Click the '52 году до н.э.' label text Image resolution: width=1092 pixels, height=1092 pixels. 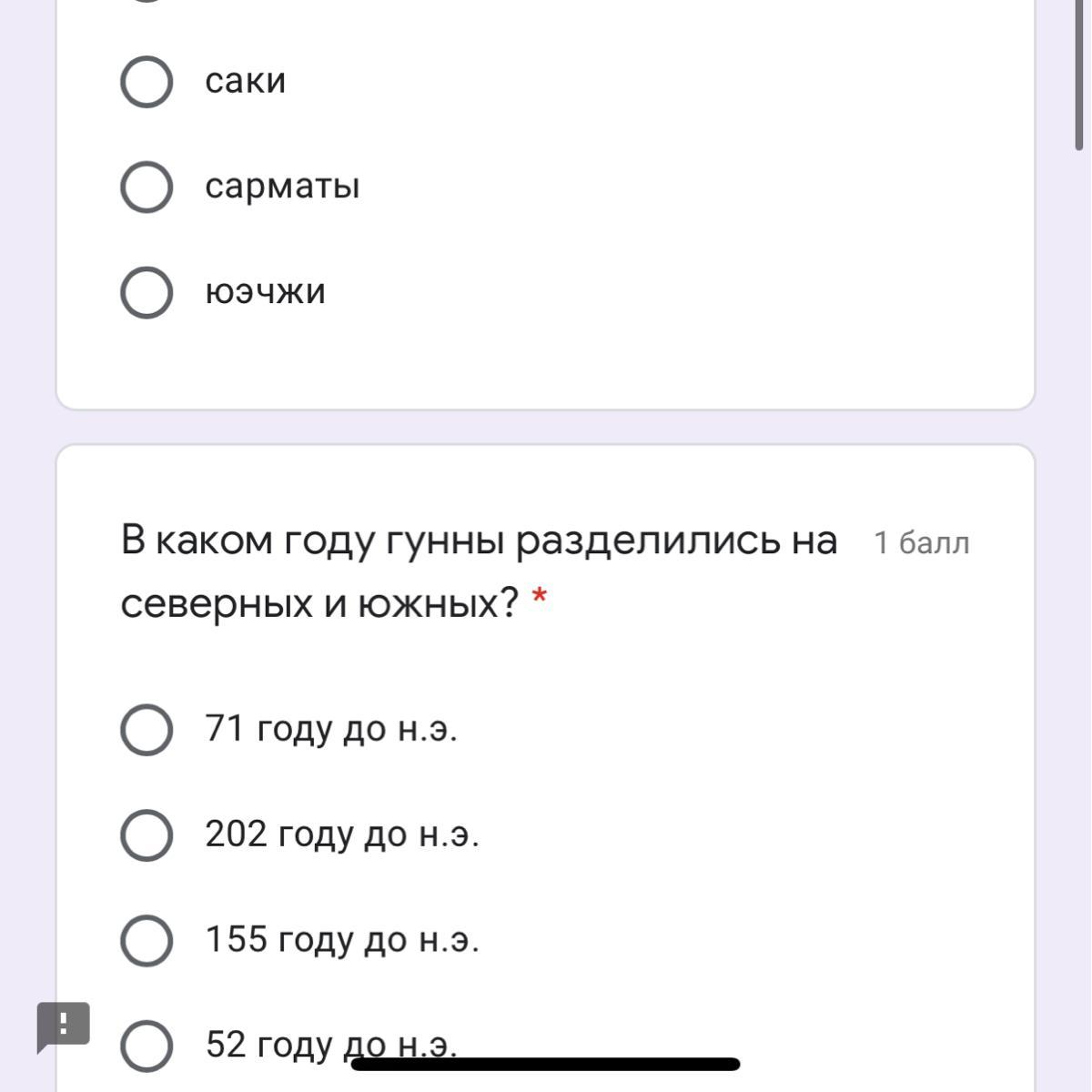pos(273,1045)
